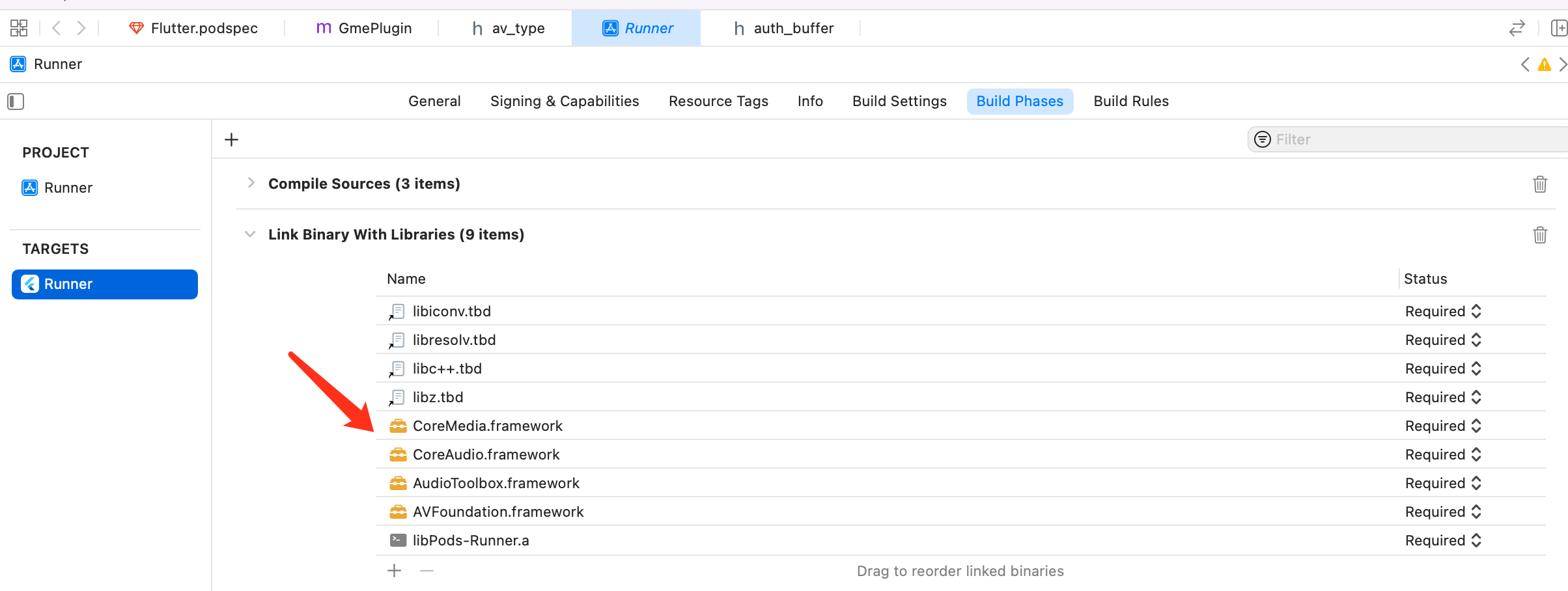This screenshot has width=1568, height=591.
Task: Select libiconv.tbd in the library list
Action: point(961,311)
